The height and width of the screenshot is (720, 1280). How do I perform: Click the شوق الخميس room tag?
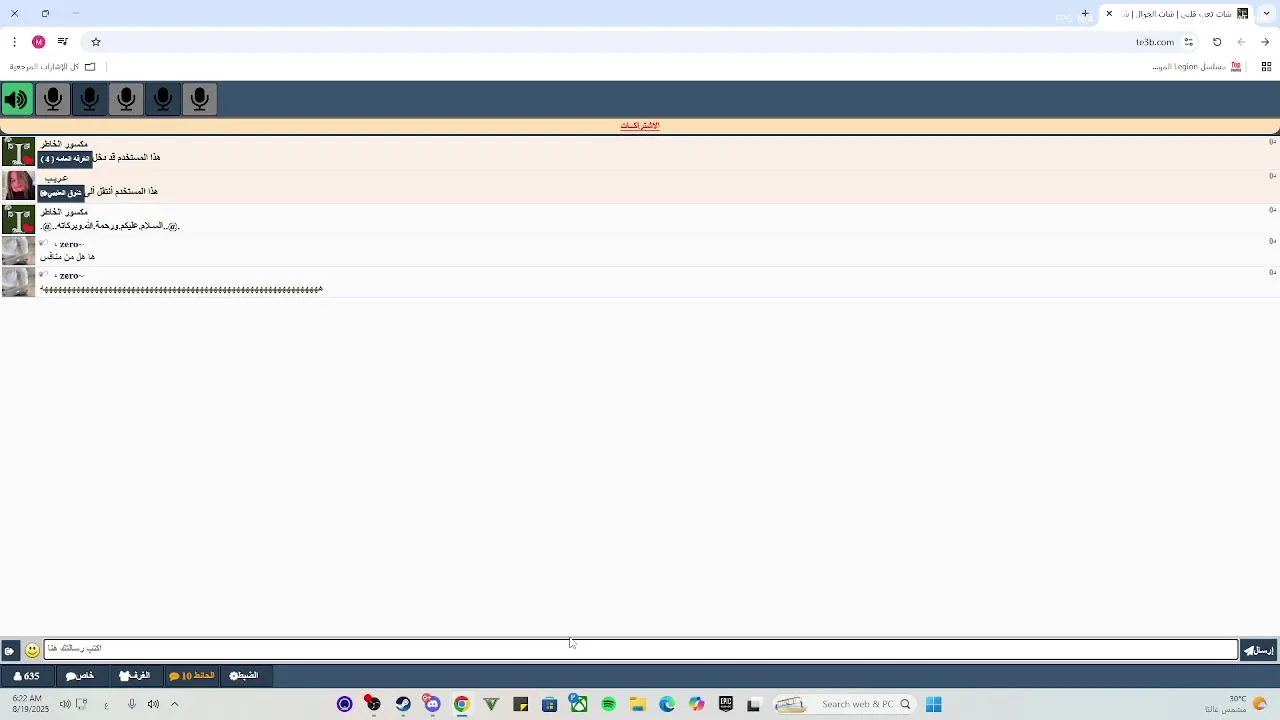click(62, 193)
